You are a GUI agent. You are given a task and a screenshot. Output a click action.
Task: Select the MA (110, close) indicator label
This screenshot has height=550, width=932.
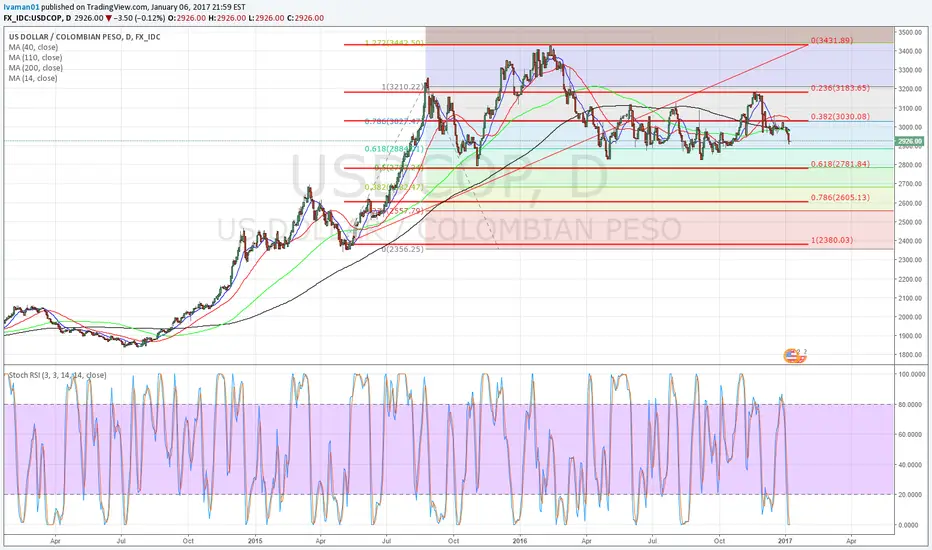(35, 58)
